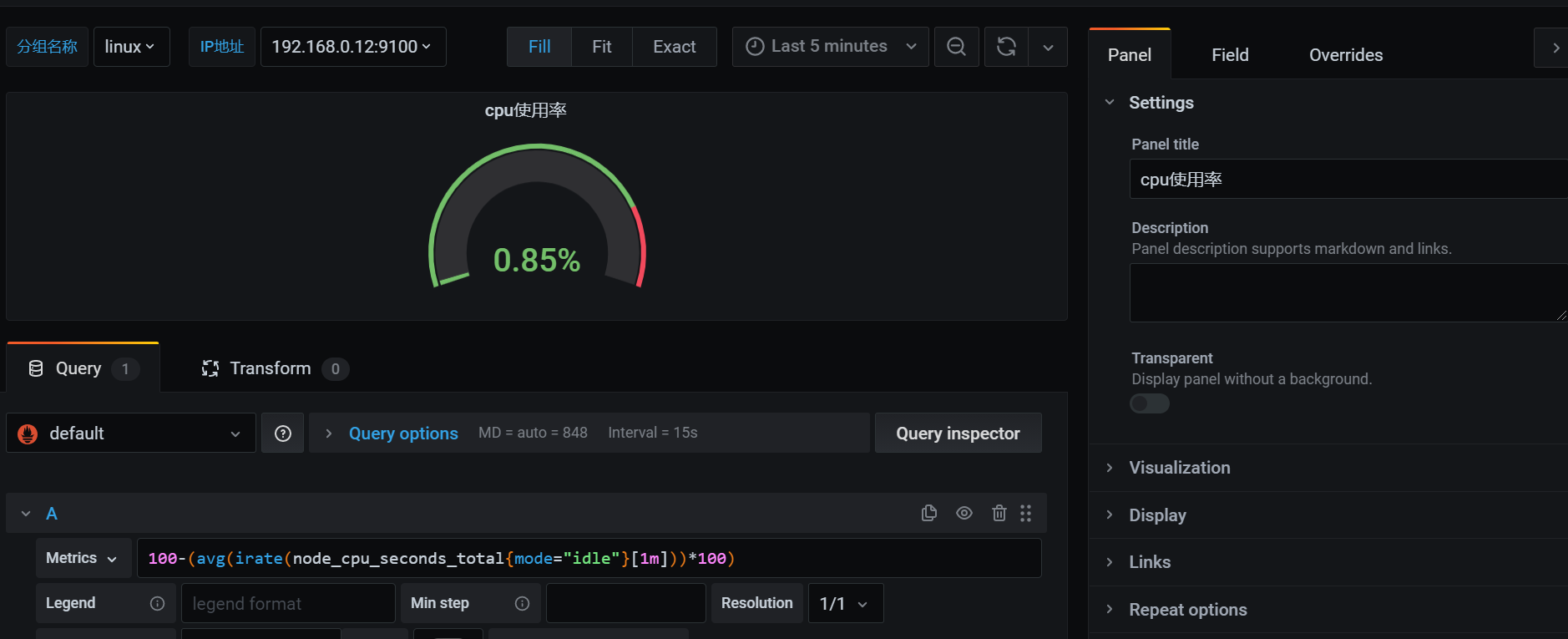Toggle the Transparent background switch

click(x=1150, y=403)
